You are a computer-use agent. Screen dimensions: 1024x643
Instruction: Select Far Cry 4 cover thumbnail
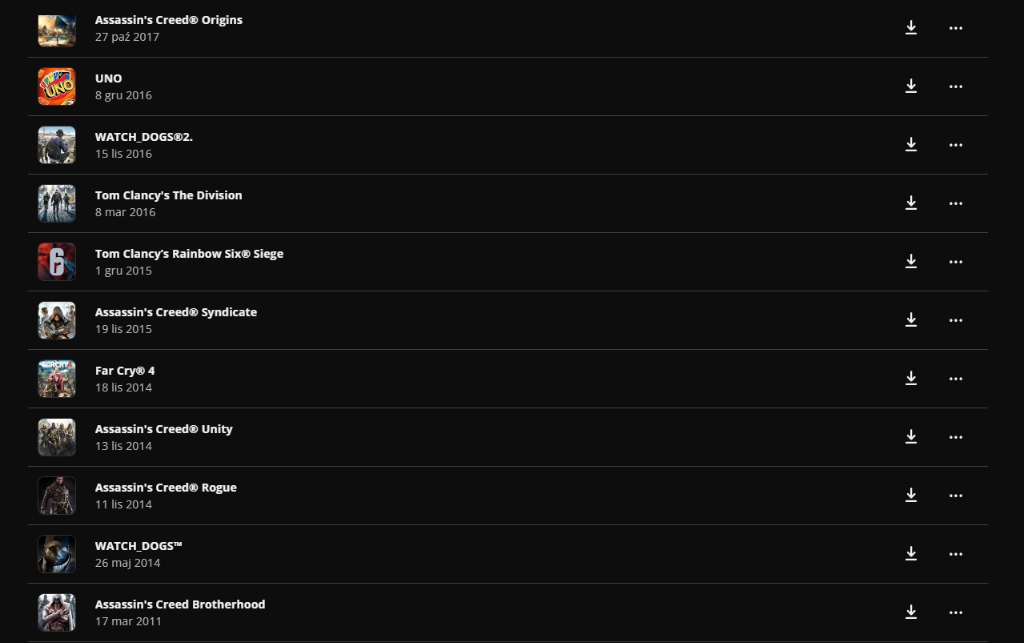click(x=57, y=379)
